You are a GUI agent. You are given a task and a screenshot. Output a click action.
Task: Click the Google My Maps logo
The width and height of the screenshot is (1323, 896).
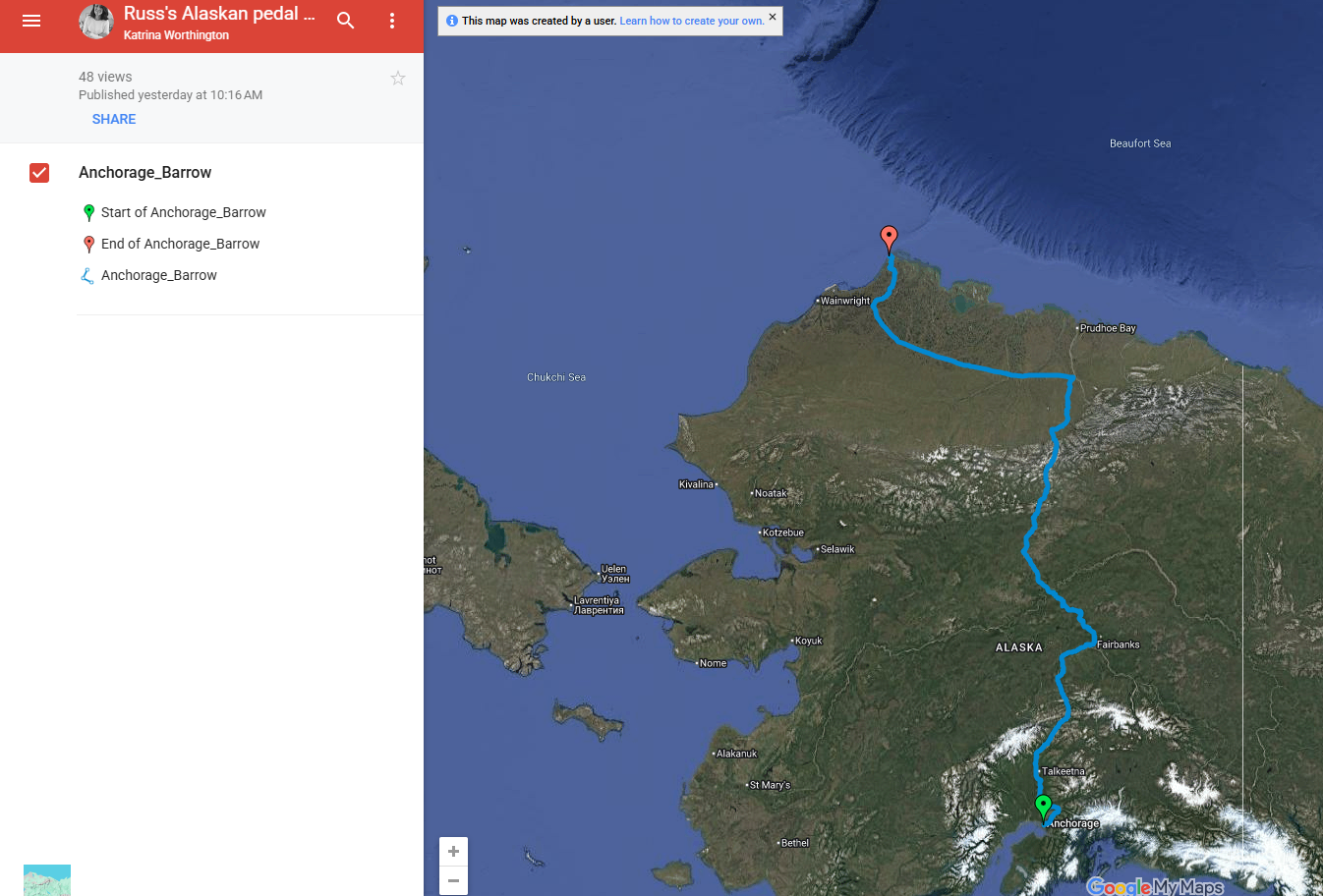point(1155,886)
